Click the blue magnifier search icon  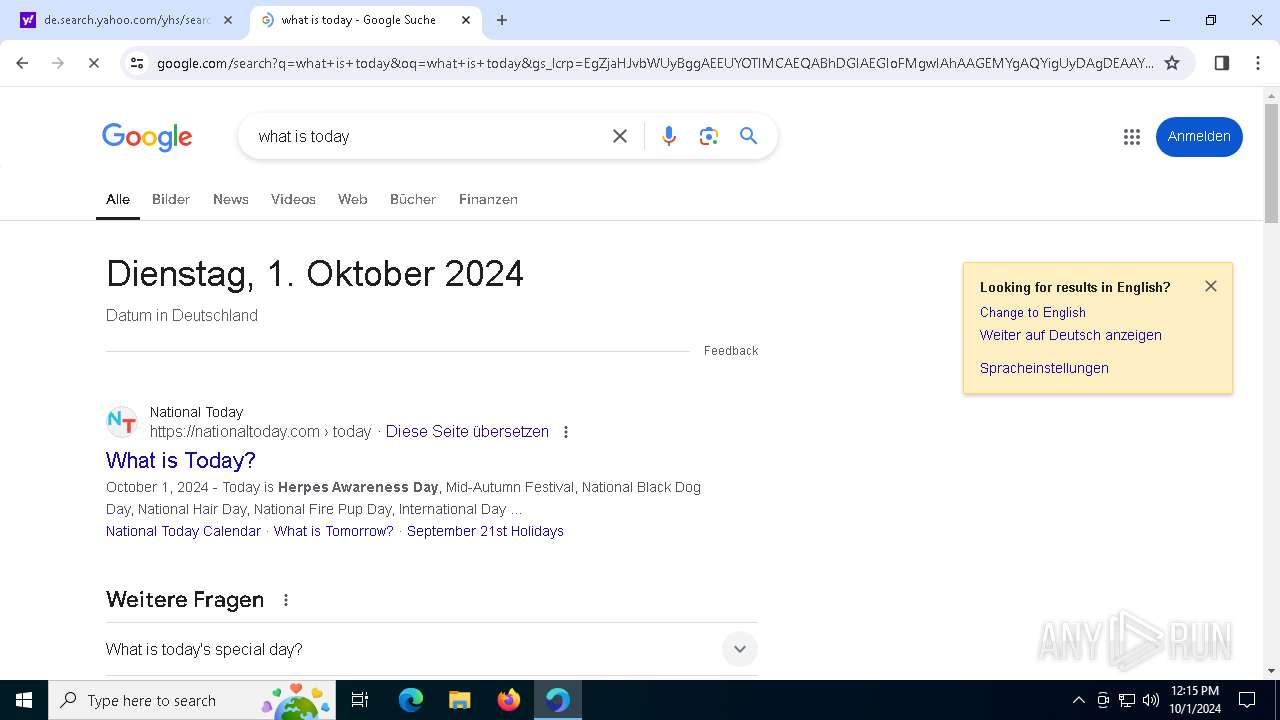point(748,136)
